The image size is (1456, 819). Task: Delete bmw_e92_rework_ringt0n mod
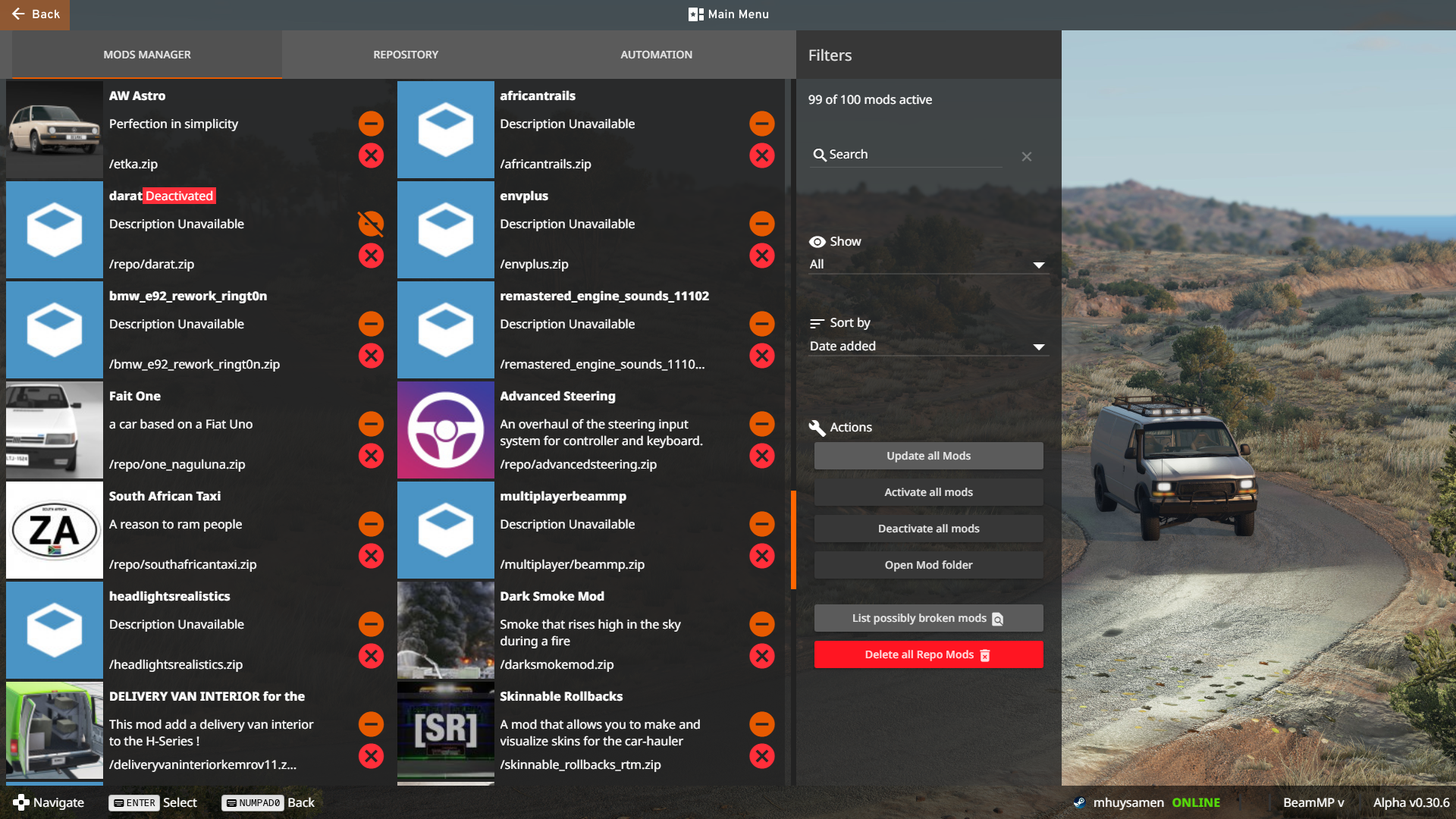click(x=371, y=356)
